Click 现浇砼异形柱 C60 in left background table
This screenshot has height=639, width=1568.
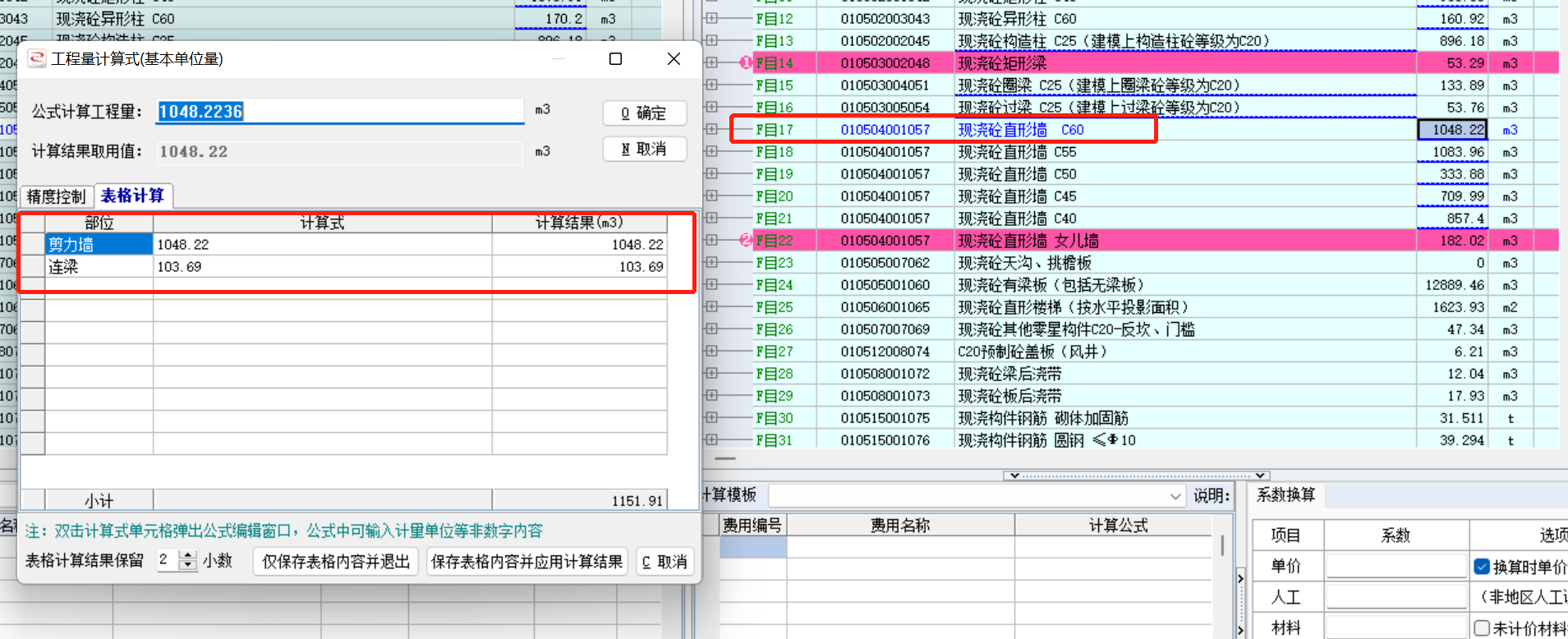115,18
